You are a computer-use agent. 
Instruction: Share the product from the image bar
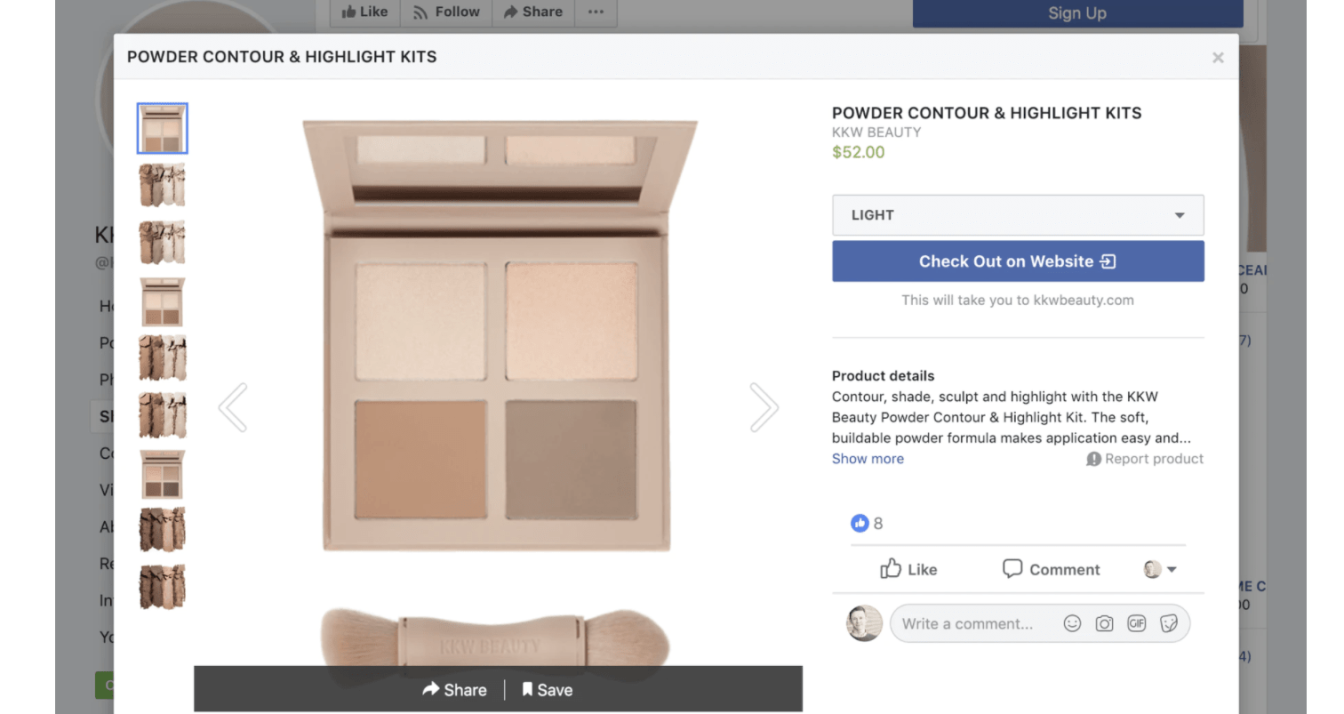pos(455,689)
